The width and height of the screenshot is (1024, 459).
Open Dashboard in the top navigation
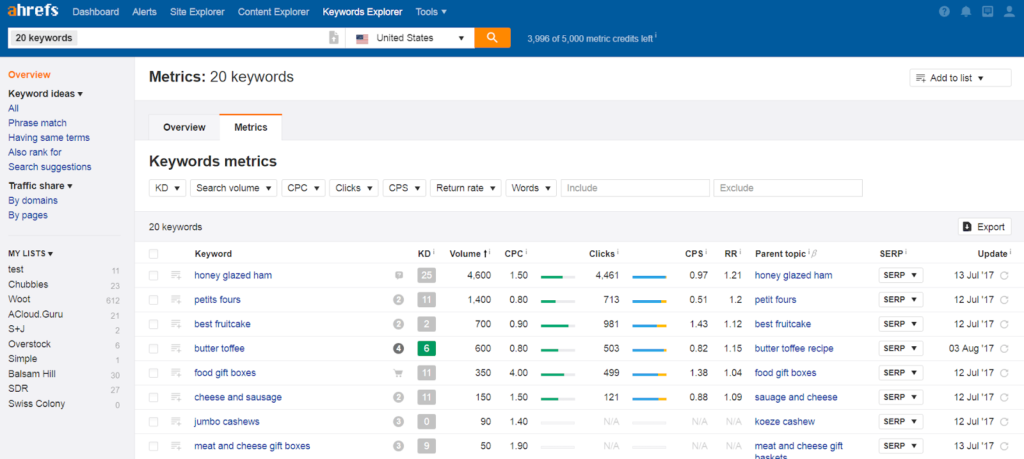[x=96, y=12]
